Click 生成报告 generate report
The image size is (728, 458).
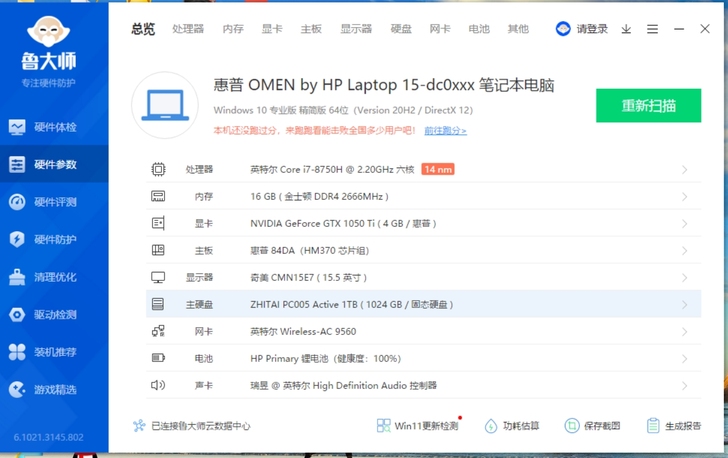pyautogui.click(x=674, y=425)
